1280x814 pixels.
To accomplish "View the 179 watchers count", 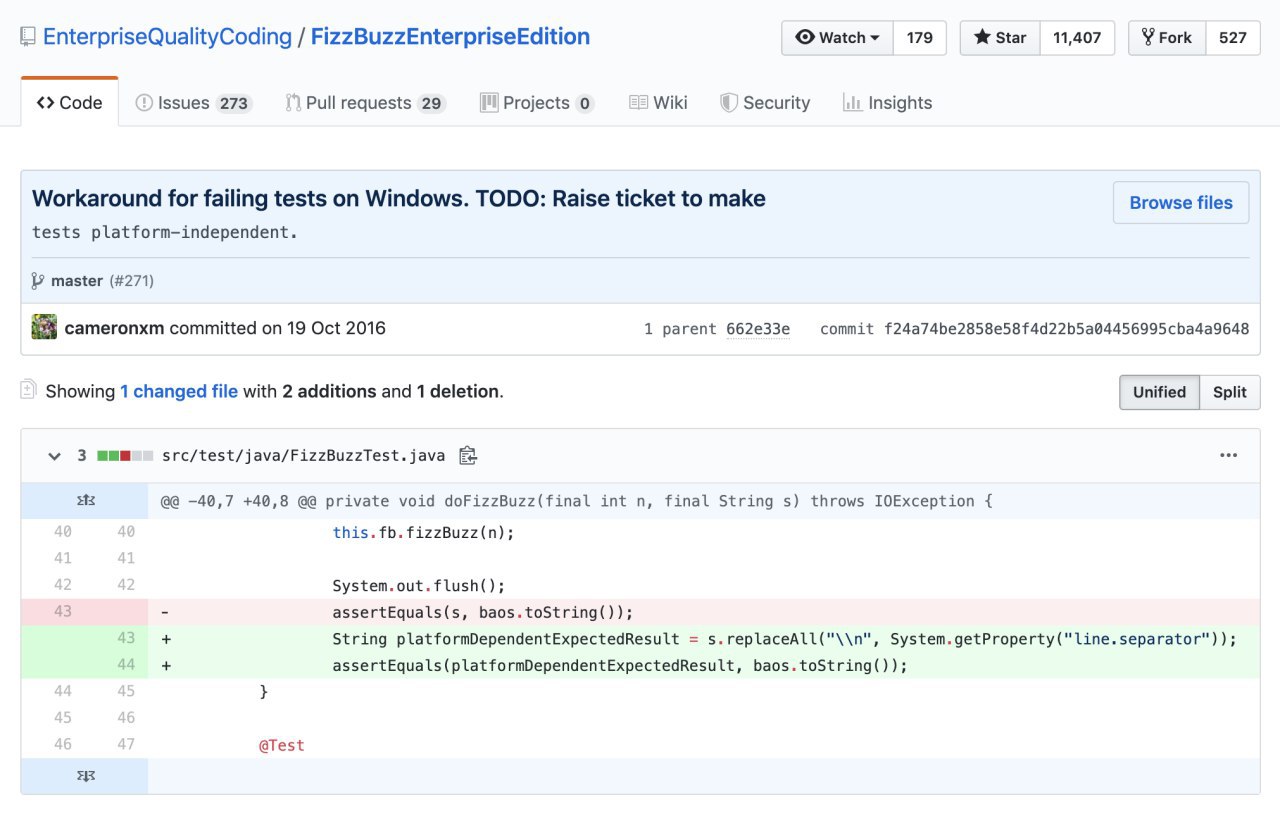I will point(920,38).
